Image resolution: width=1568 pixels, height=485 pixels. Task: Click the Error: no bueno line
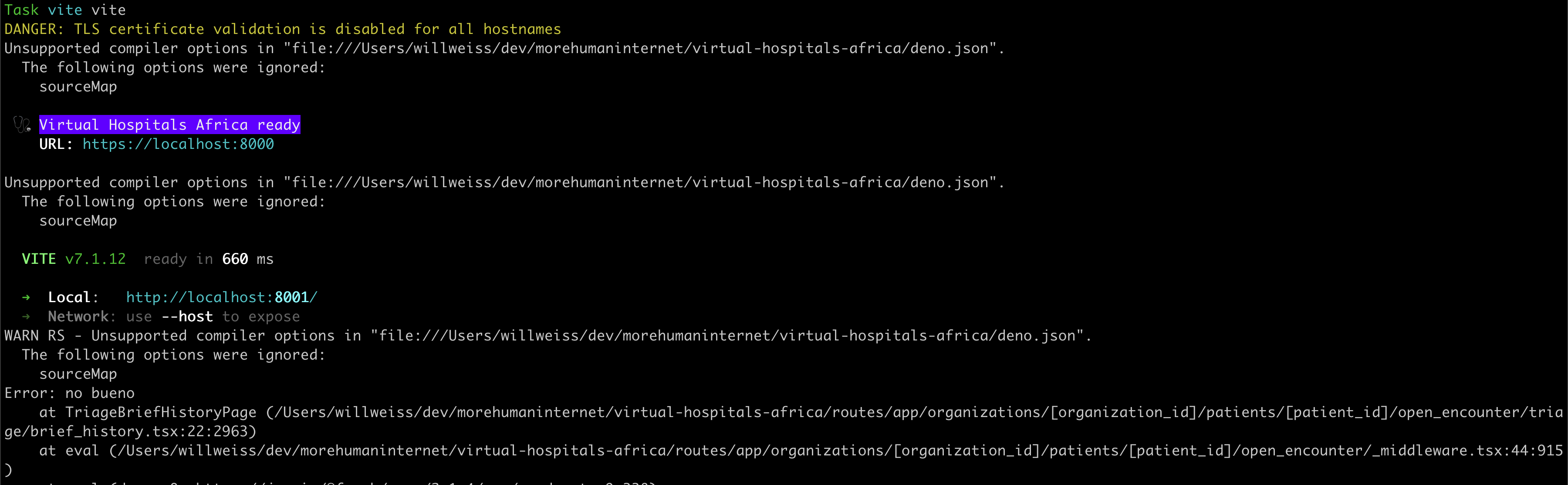point(69,393)
